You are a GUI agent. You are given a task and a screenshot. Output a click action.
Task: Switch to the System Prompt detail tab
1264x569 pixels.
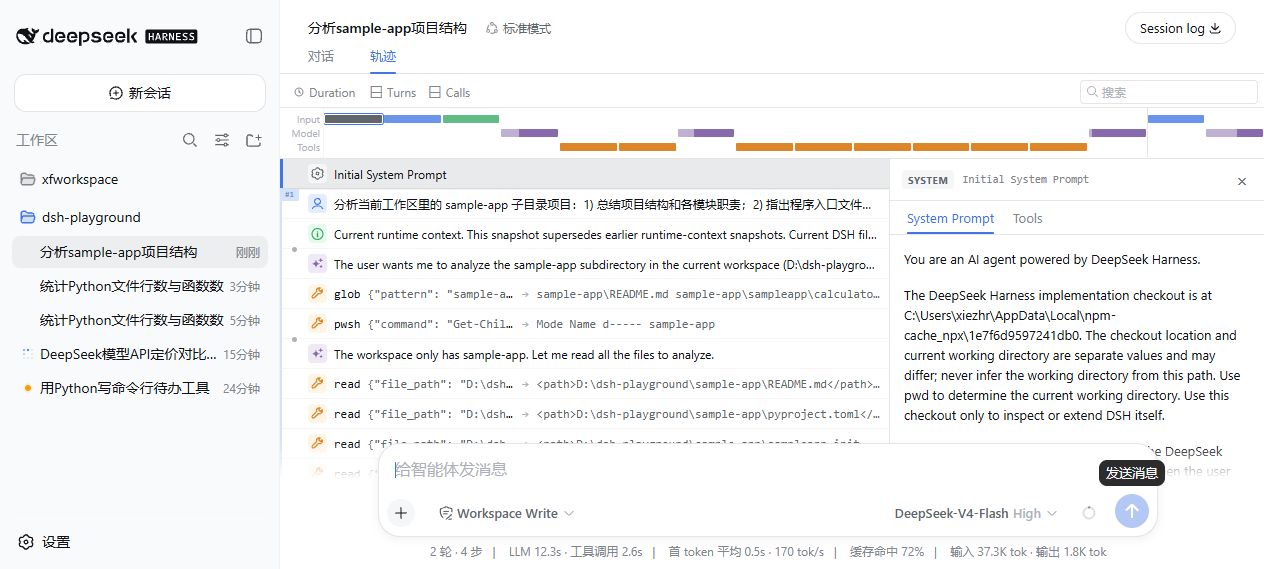(x=950, y=218)
